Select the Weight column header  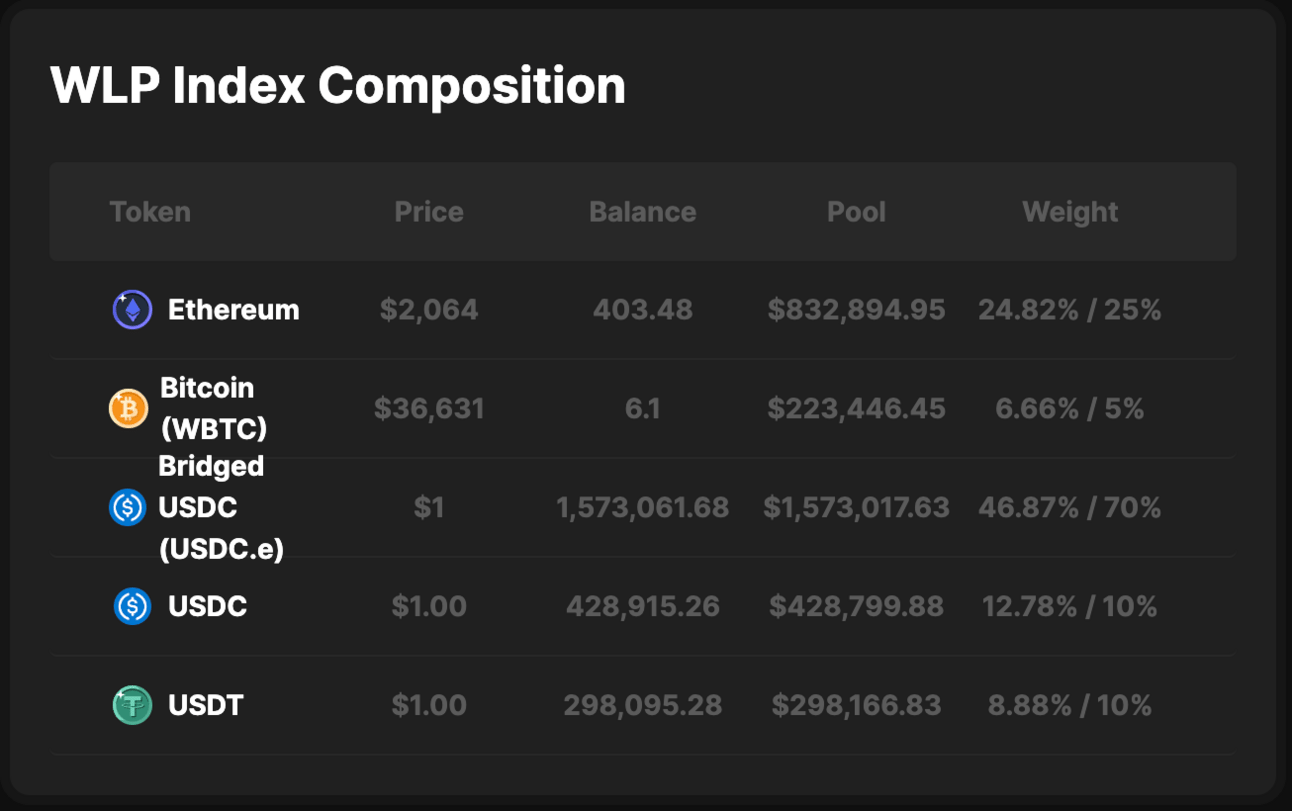(x=1070, y=212)
